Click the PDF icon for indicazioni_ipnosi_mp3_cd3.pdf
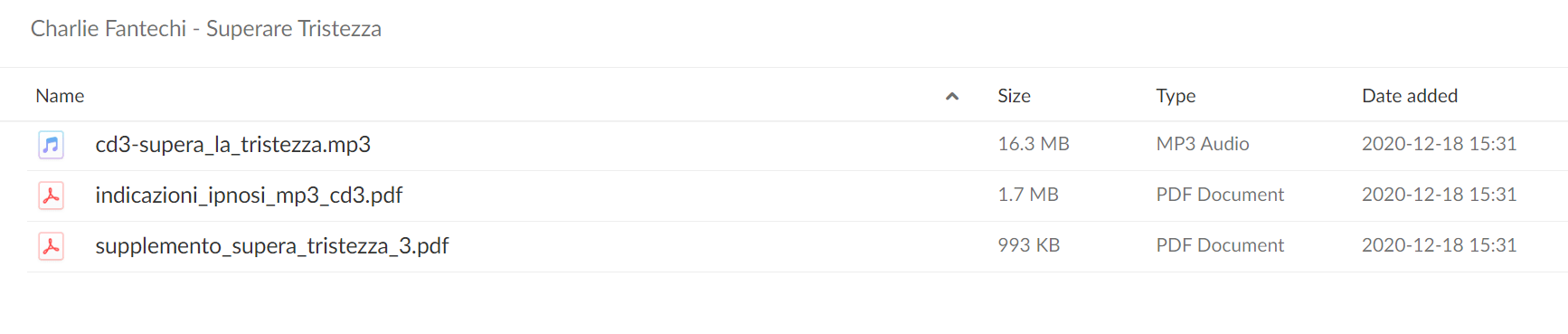The height and width of the screenshot is (334, 1568). click(51, 196)
